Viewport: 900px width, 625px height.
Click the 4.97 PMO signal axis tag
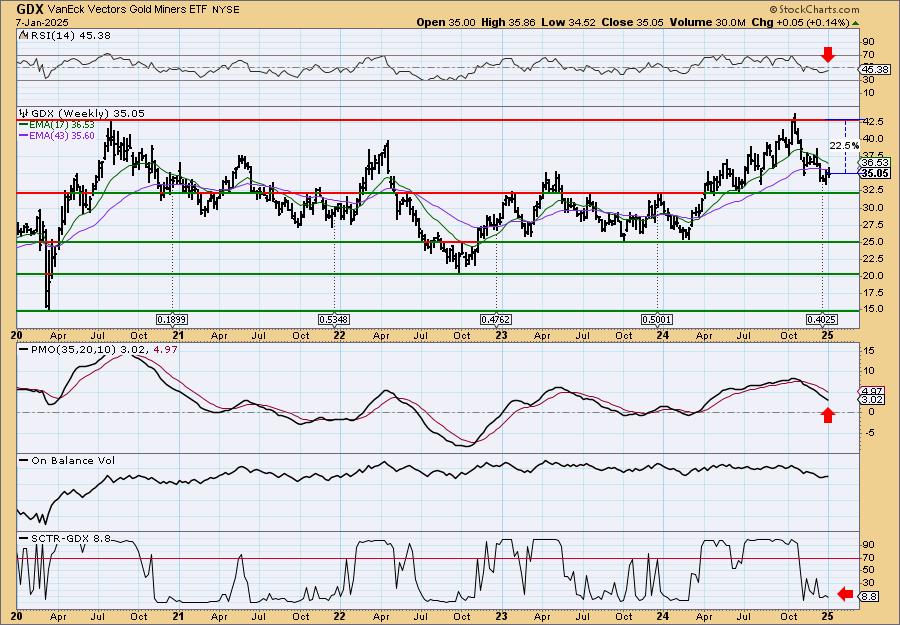click(872, 390)
